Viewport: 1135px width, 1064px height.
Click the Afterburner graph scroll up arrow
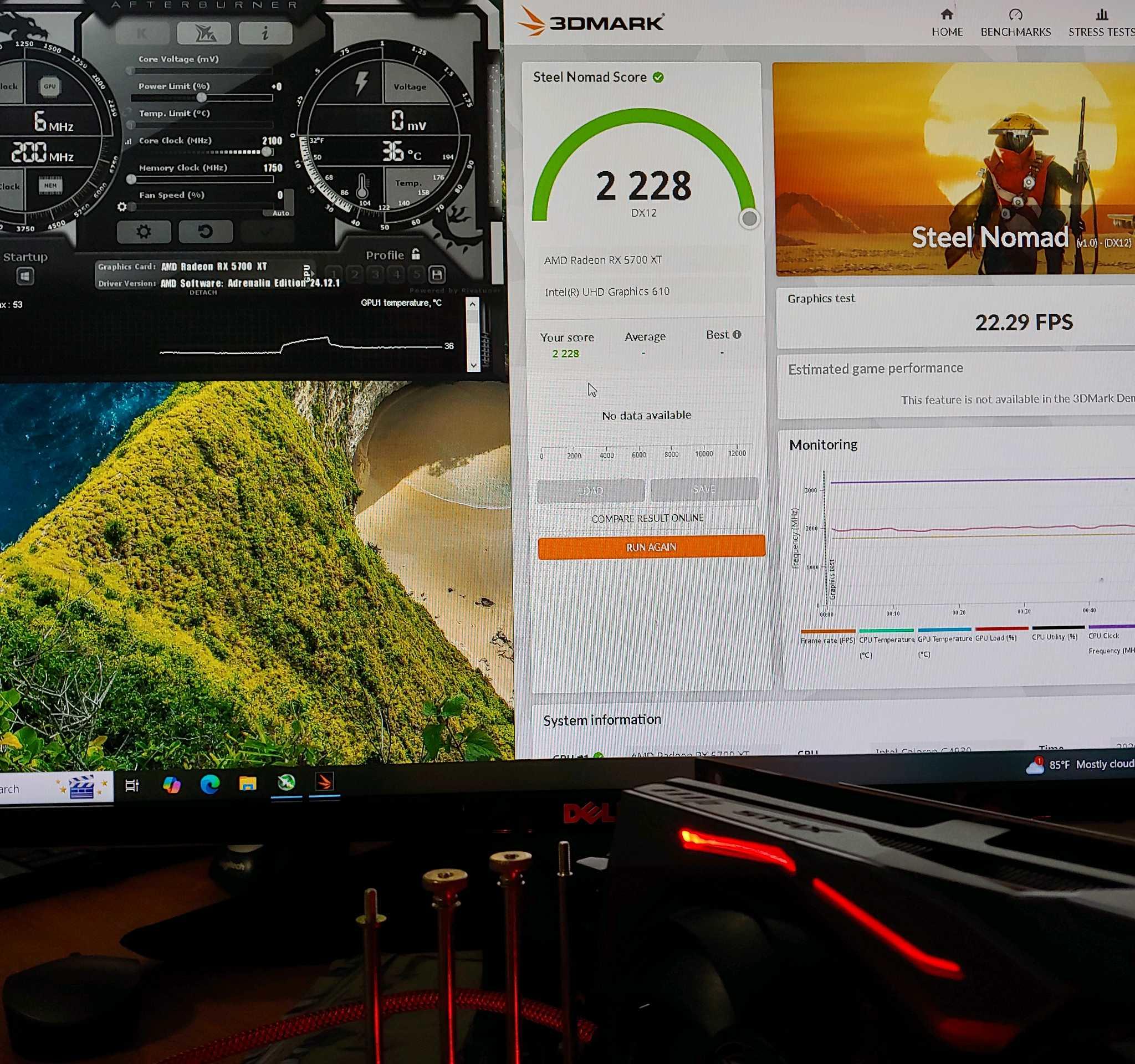tap(472, 305)
